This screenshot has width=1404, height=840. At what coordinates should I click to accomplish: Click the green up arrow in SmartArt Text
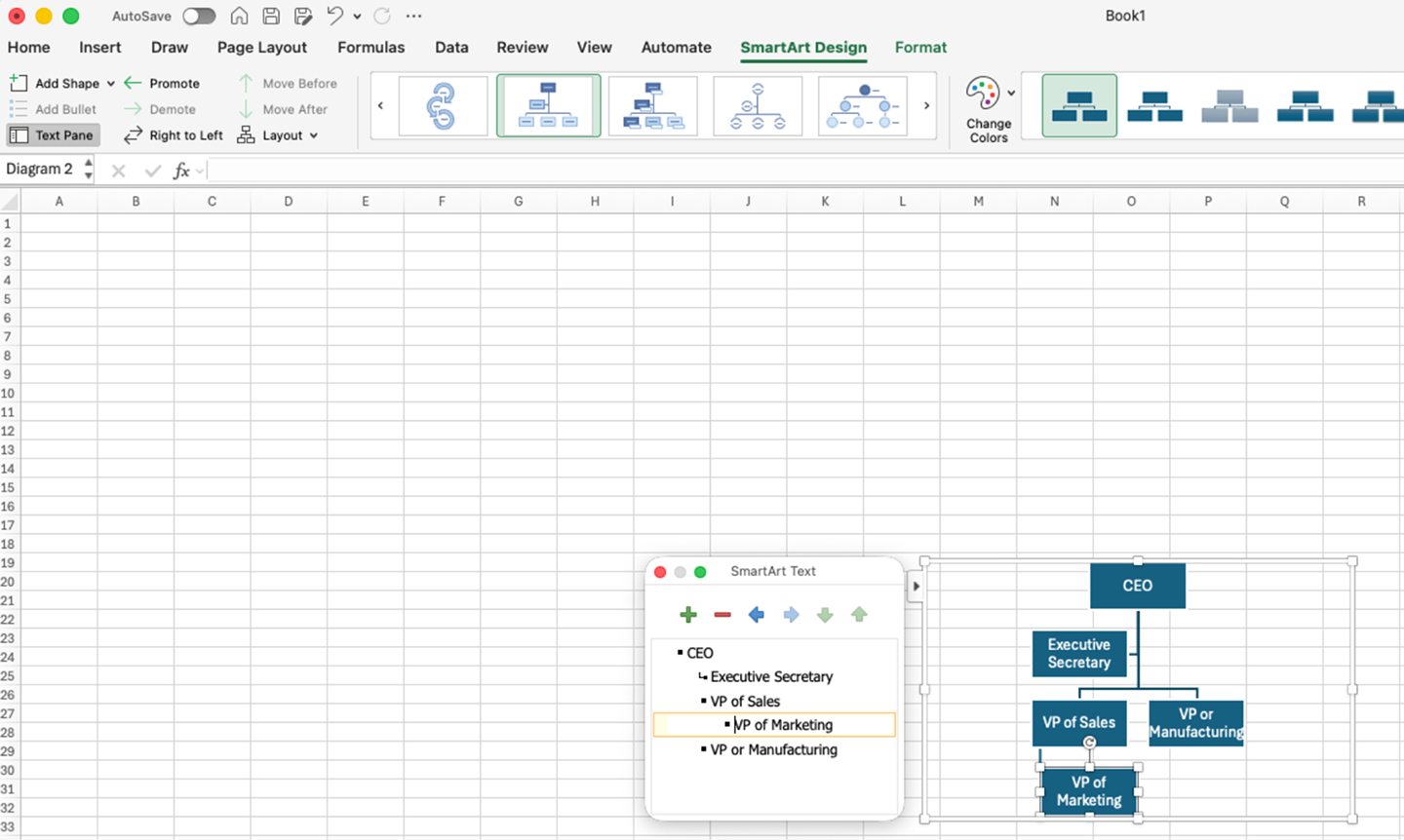pos(859,615)
